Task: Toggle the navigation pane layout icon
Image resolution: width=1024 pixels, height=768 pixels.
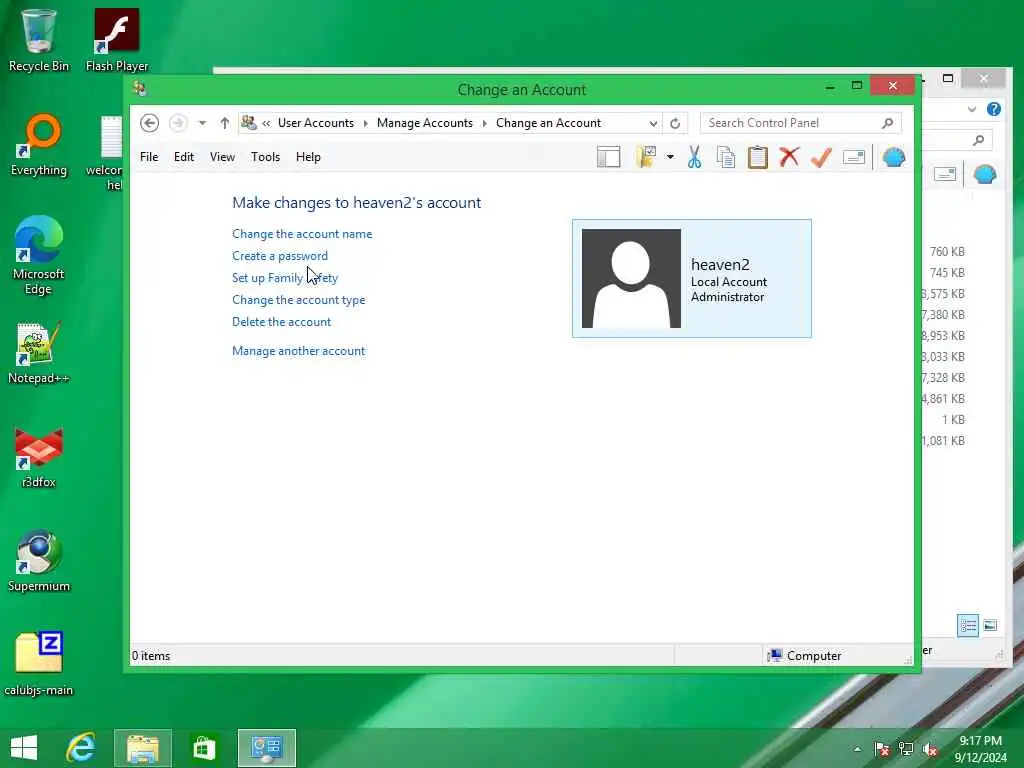Action: (x=609, y=157)
